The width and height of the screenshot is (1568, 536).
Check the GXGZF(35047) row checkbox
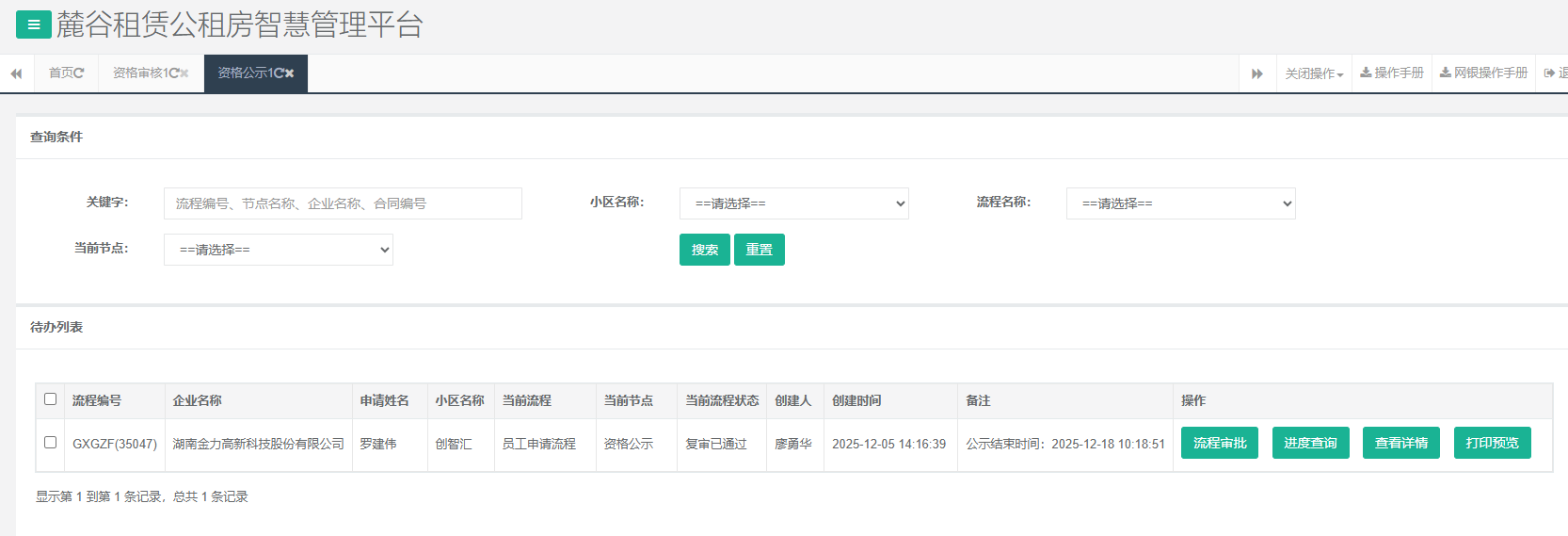[51, 443]
